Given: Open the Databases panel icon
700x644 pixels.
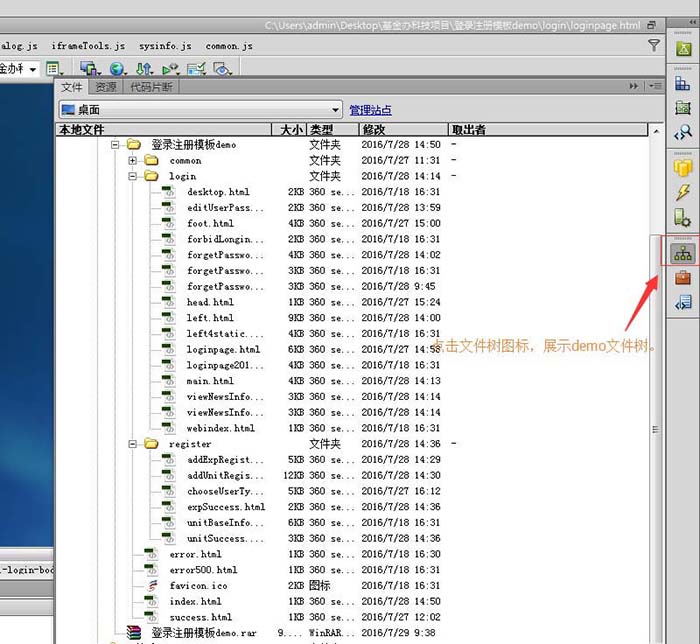Looking at the screenshot, I should coord(683,168).
